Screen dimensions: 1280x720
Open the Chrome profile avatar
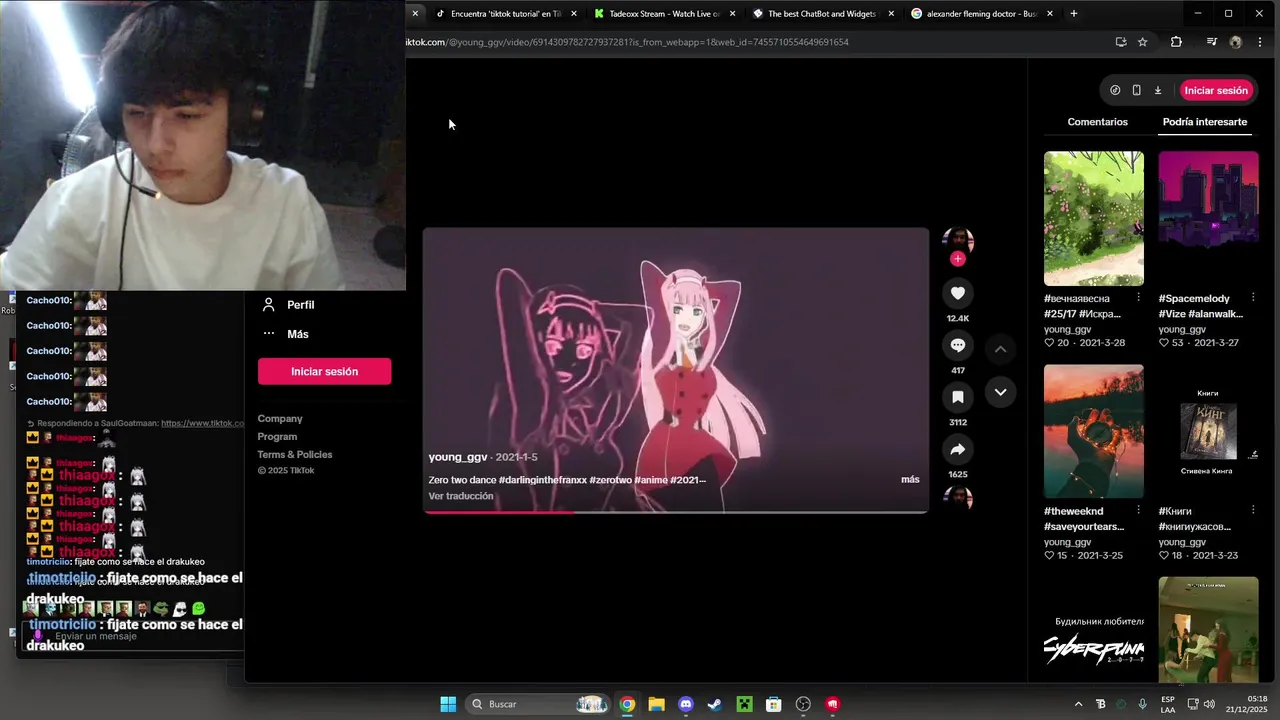(x=1236, y=42)
